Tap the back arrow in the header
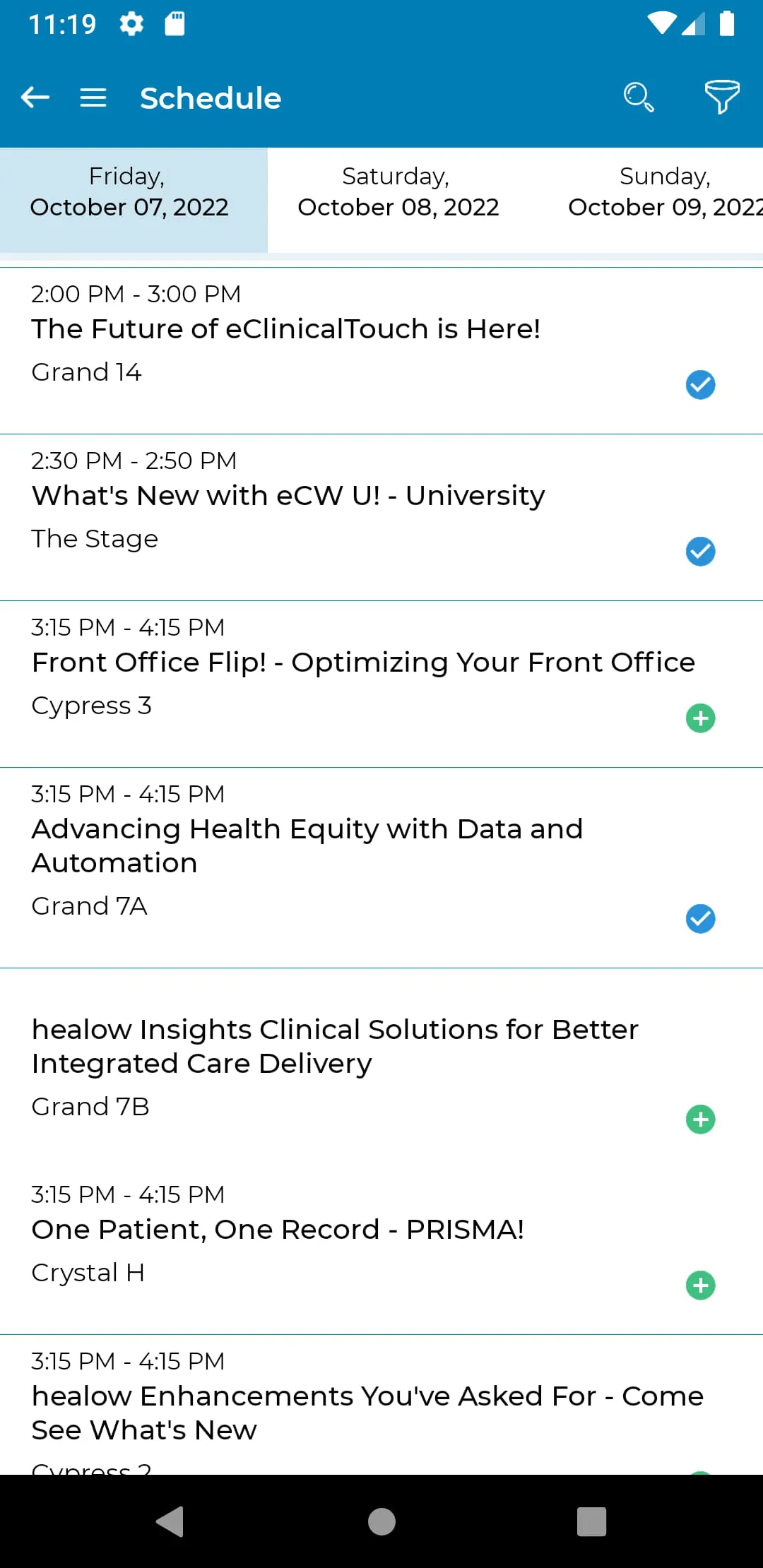This screenshot has height=1568, width=763. pyautogui.click(x=35, y=97)
